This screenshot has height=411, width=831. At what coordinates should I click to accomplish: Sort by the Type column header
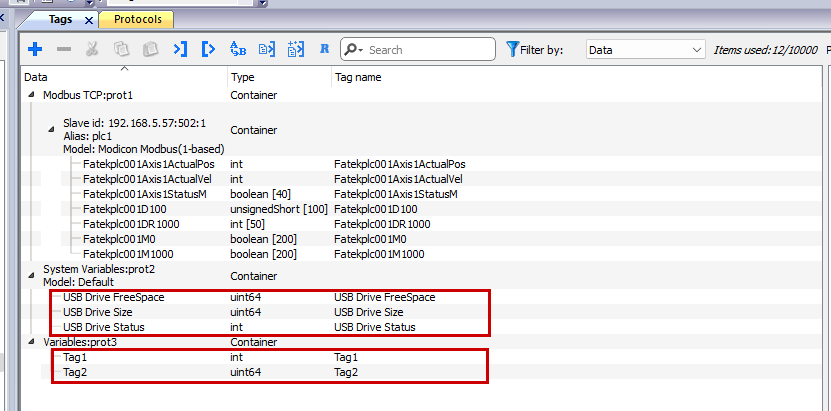[243, 77]
